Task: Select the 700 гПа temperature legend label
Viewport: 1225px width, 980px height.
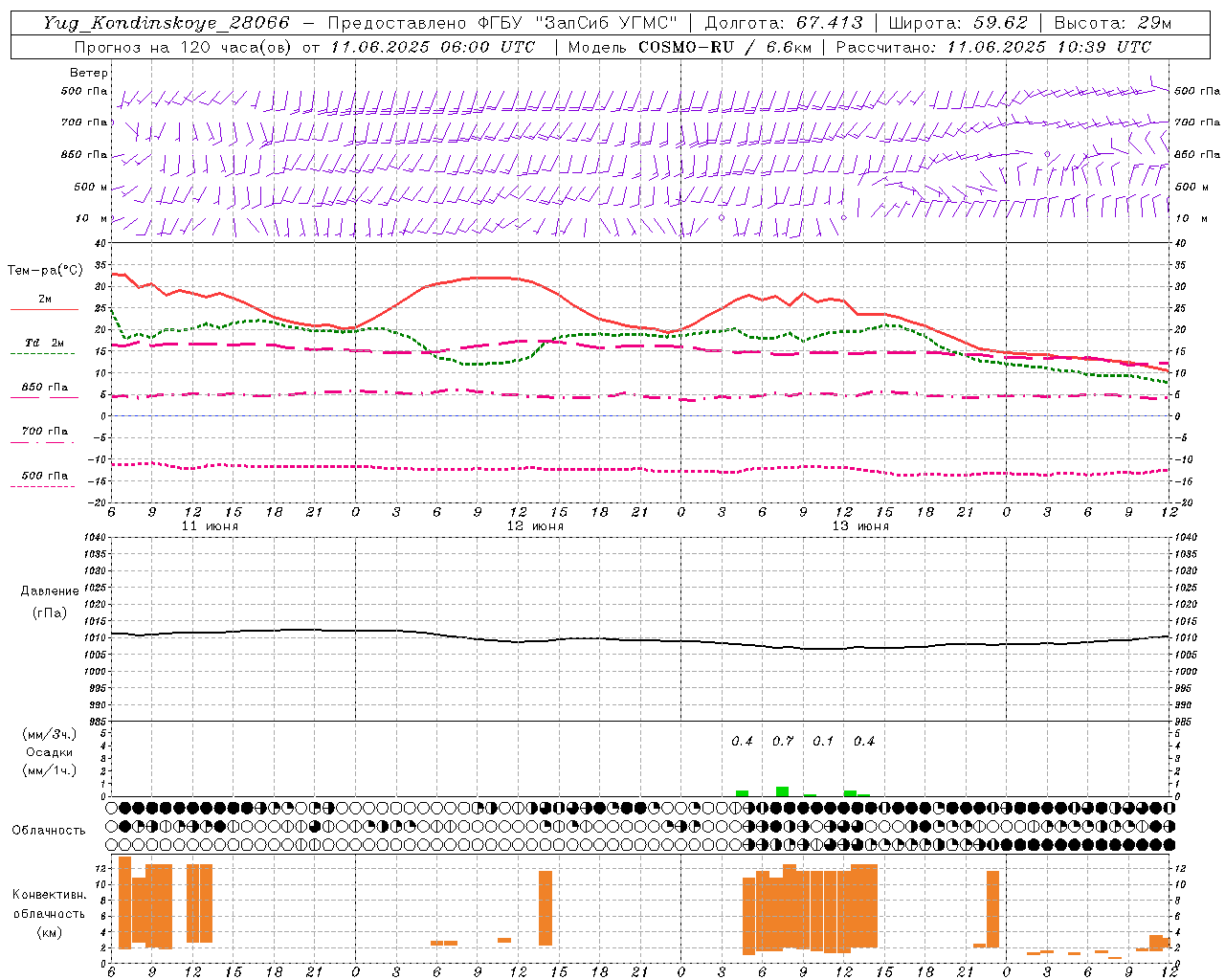Action: click(45, 432)
